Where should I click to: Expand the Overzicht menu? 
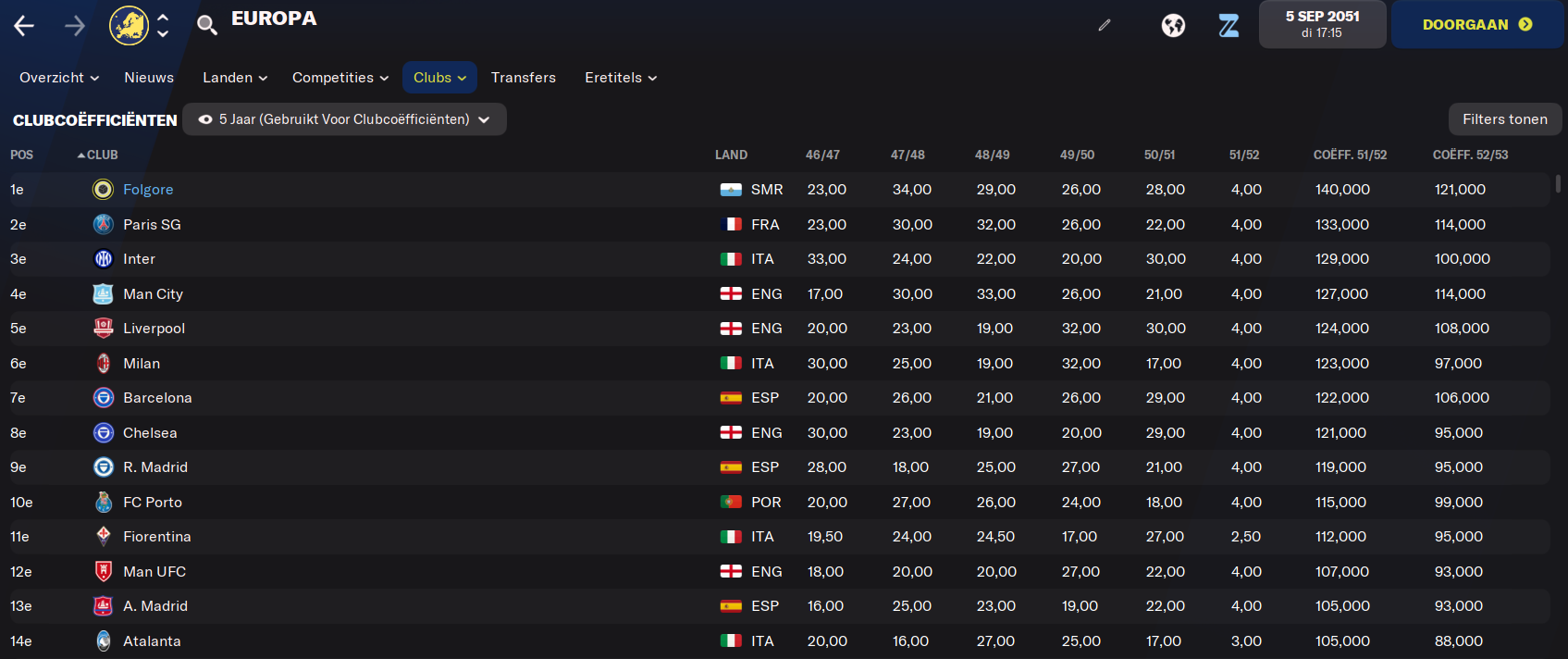point(59,78)
